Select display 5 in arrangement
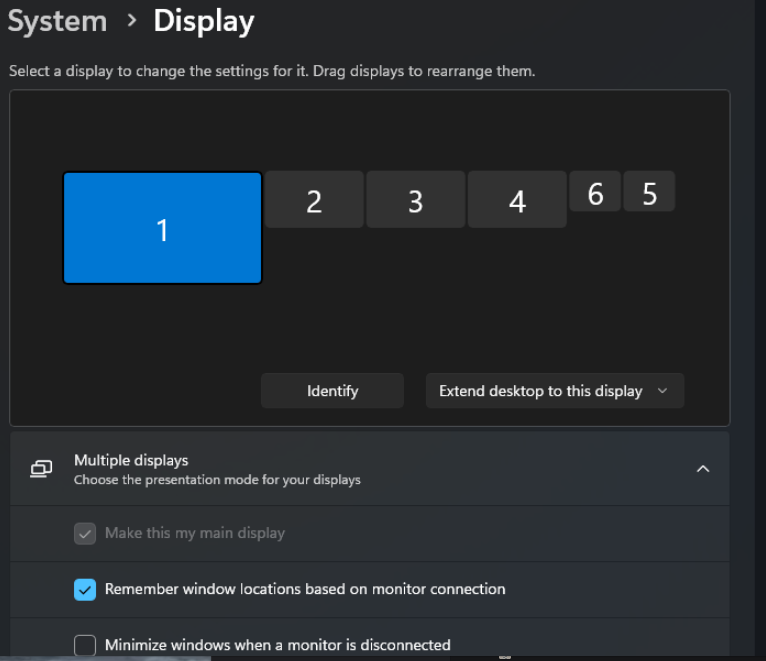Image resolution: width=766 pixels, height=661 pixels. pos(649,191)
